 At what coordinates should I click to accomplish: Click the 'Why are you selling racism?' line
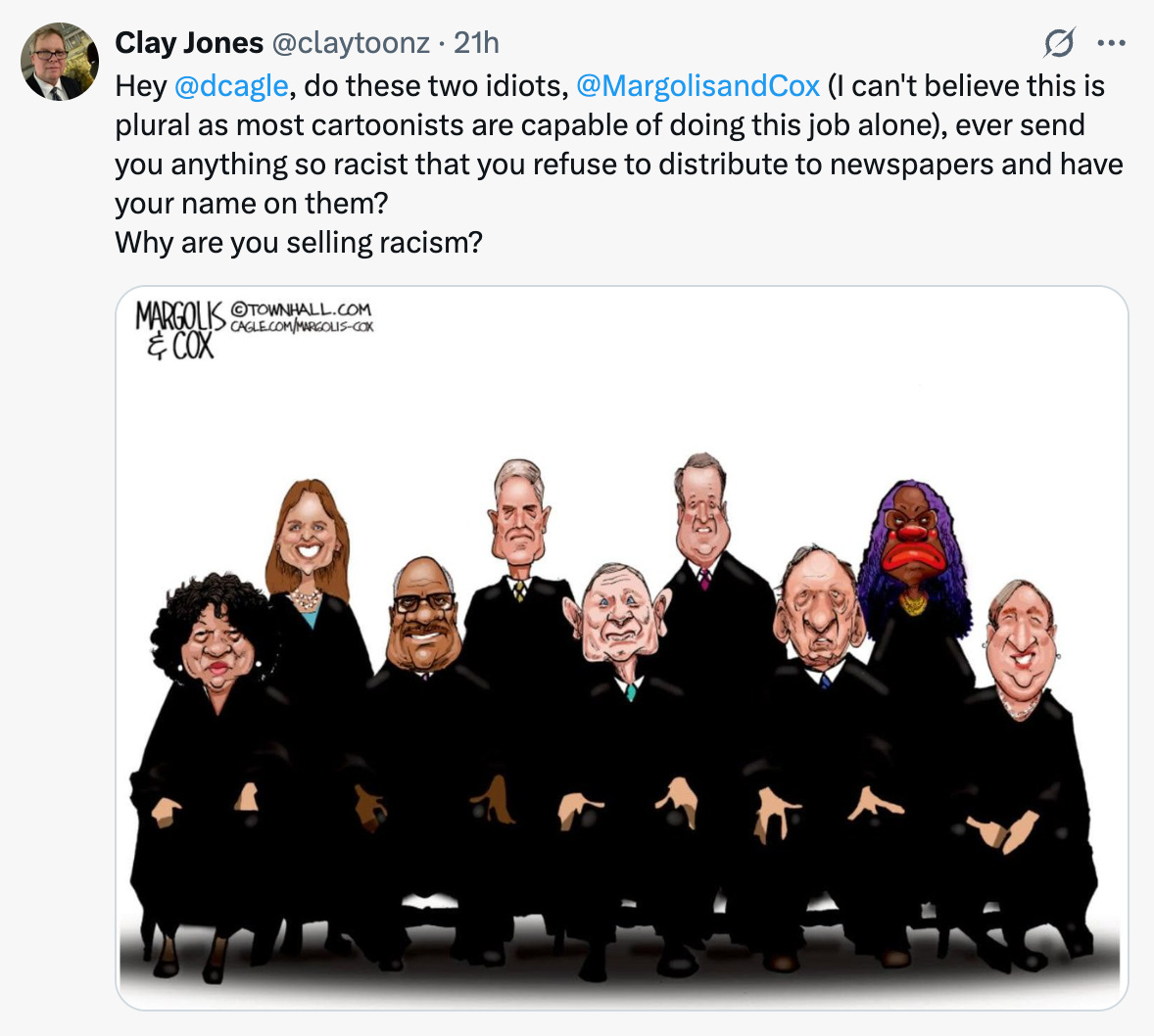tap(299, 242)
